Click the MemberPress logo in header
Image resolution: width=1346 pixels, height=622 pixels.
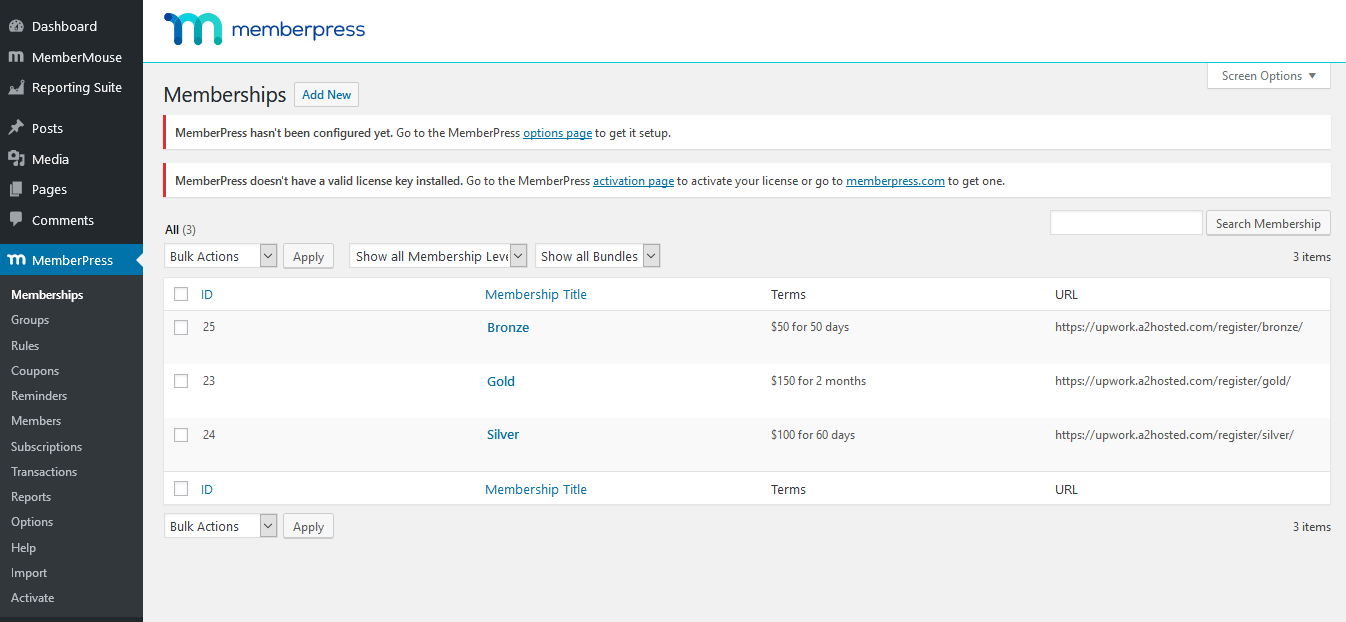[x=265, y=30]
